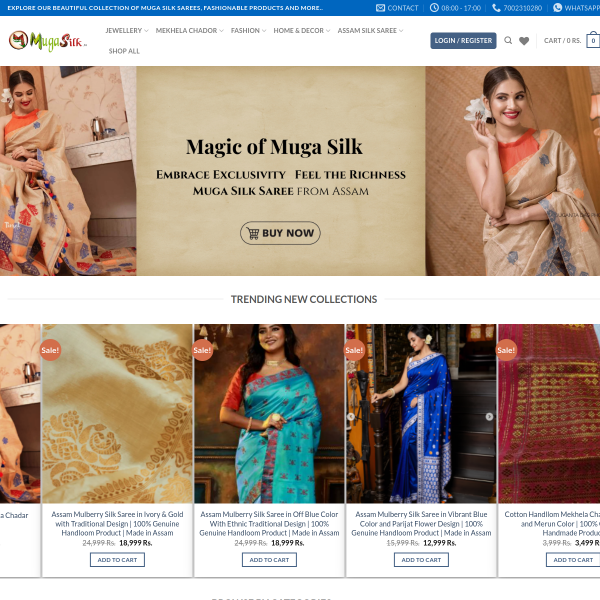Click the WhatsApp icon in top bar
Image resolution: width=600 pixels, height=600 pixels.
pos(558,8)
